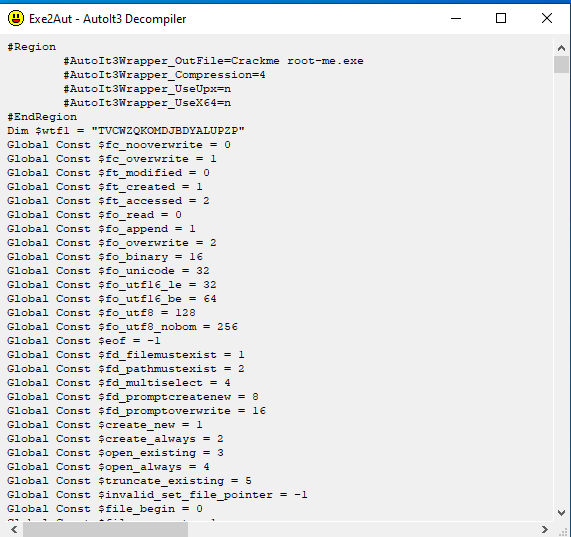The height and width of the screenshot is (537, 571).
Task: Click the horizontal scrollbar right arrow
Action: click(x=545, y=529)
